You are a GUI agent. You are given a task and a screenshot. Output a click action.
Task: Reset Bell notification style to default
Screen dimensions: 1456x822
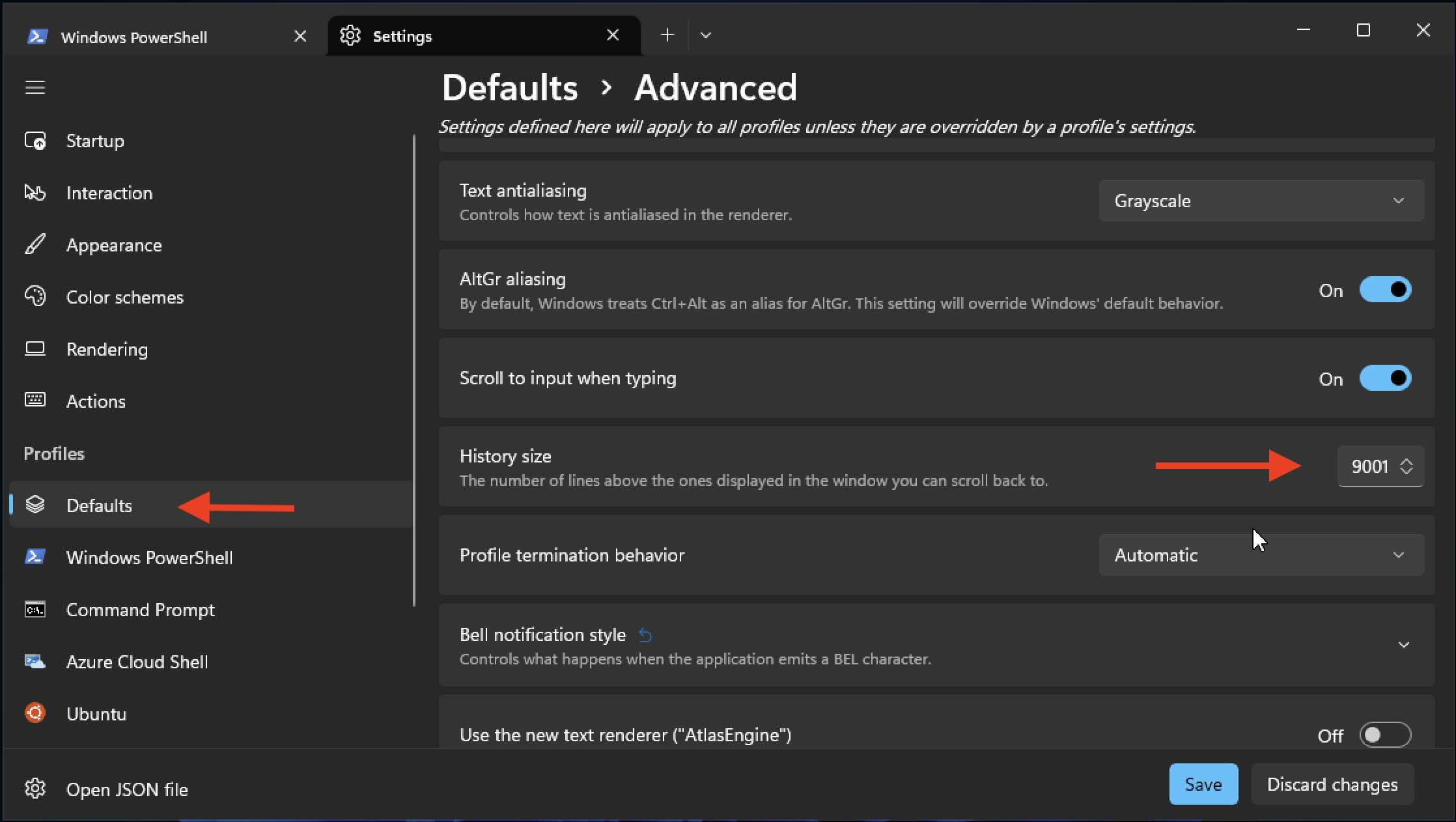[645, 635]
